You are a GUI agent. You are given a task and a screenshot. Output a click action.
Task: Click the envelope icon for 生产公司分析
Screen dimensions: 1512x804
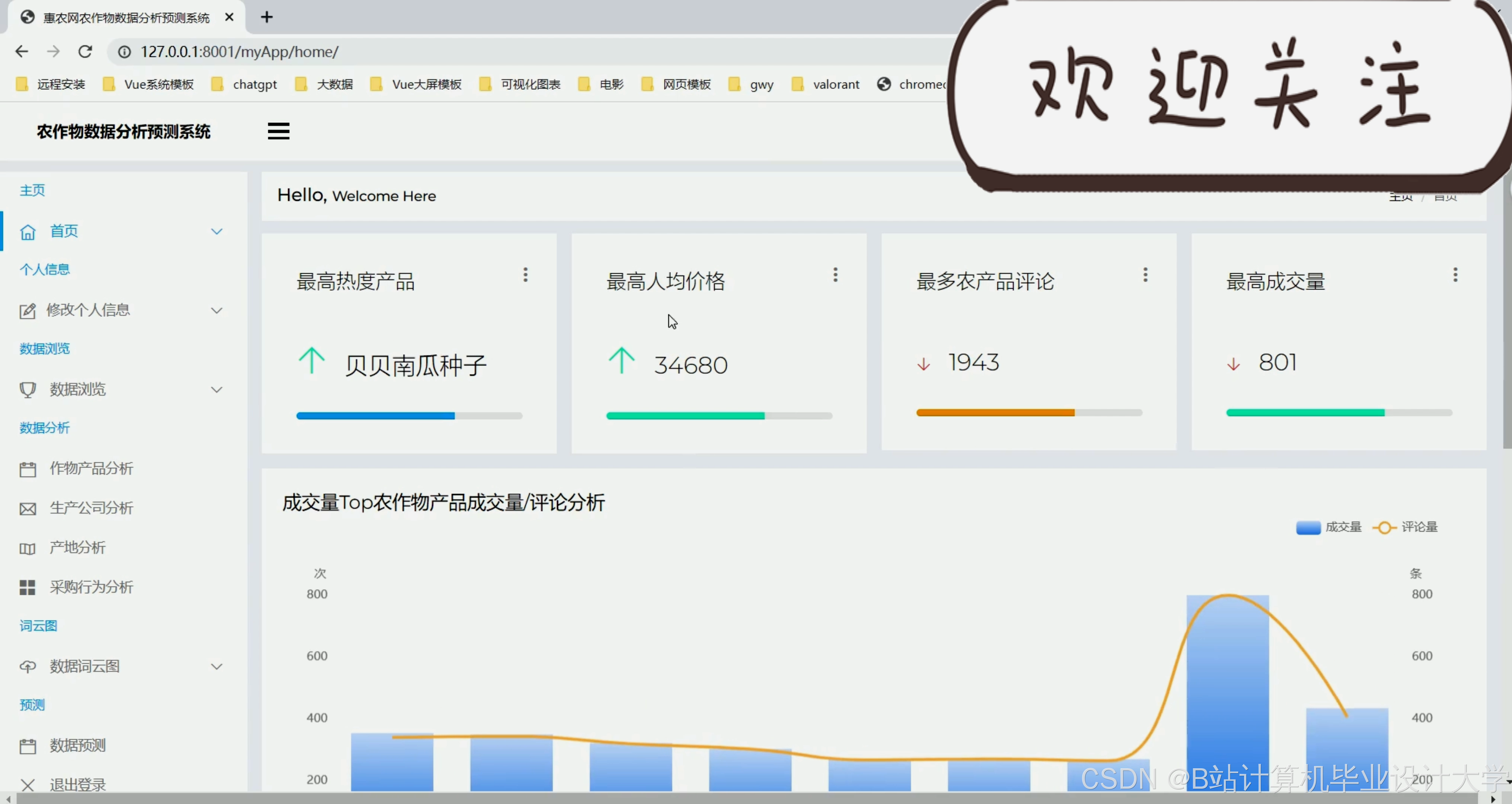coord(28,508)
